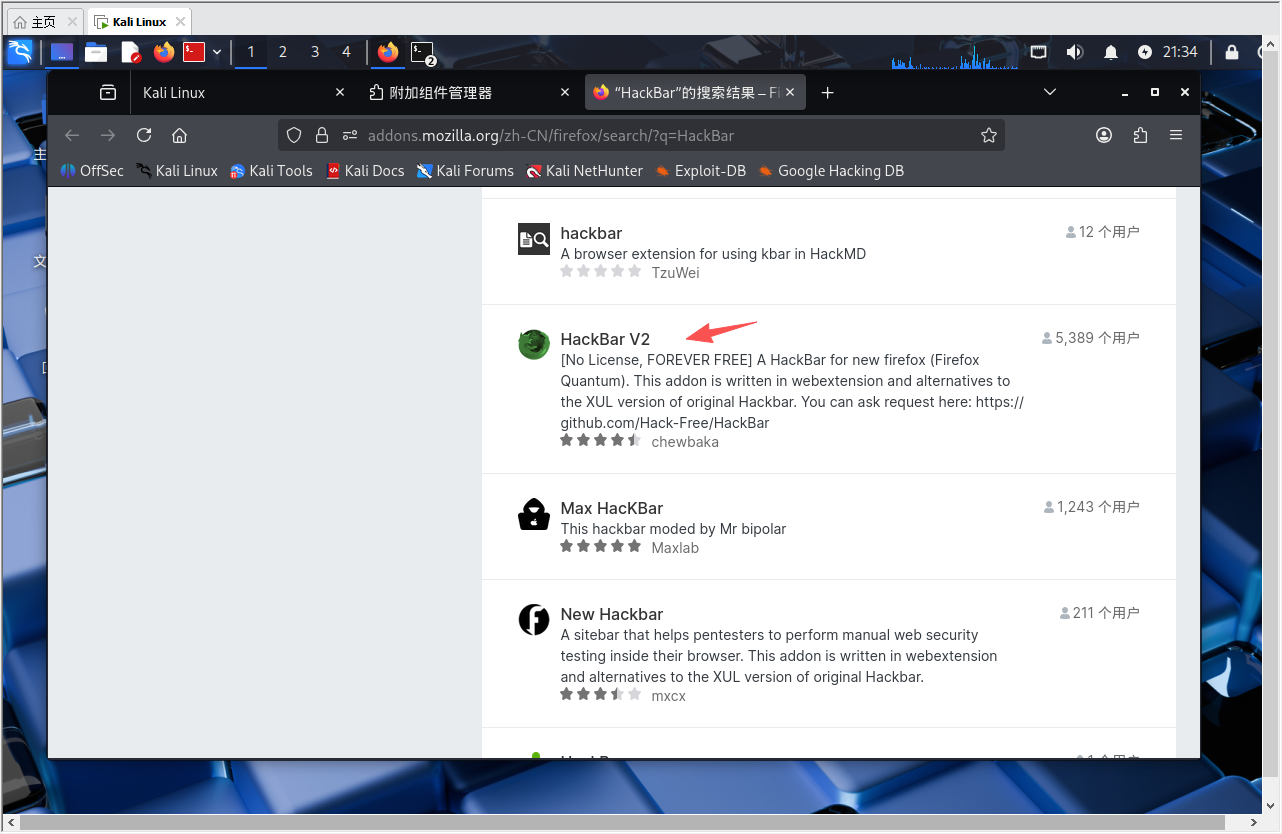Screen dimensions: 1282x834
Task: Bookmark this page with the star icon
Action: pos(989,135)
